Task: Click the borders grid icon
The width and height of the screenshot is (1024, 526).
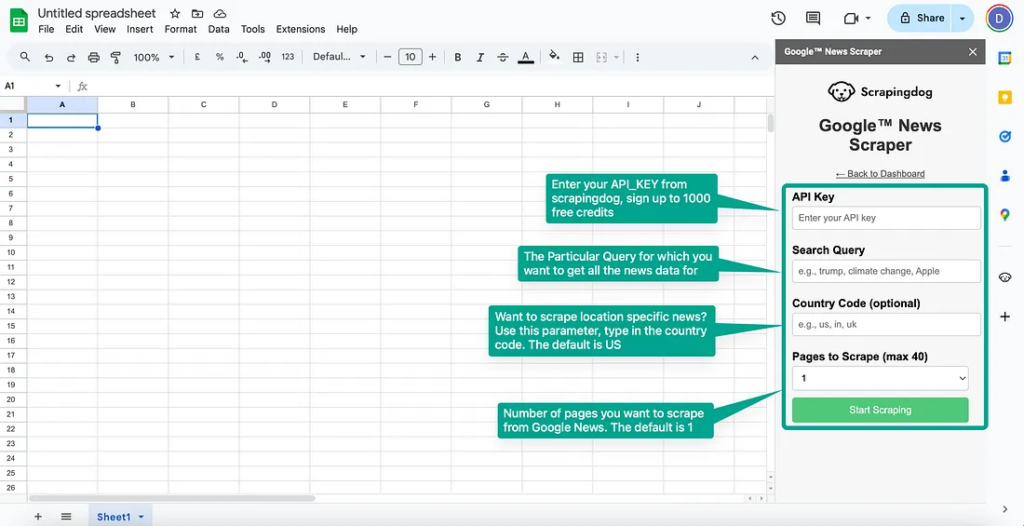Action: coord(578,58)
